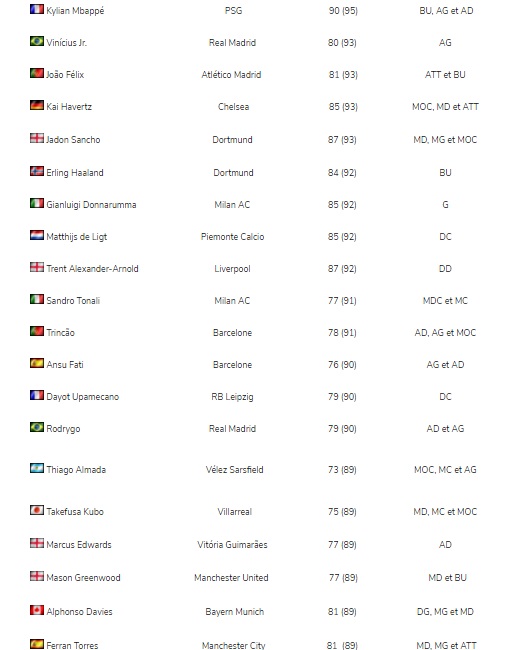Click the English flag next to Jadon Sancho
This screenshot has height=650, width=524.
[37, 138]
